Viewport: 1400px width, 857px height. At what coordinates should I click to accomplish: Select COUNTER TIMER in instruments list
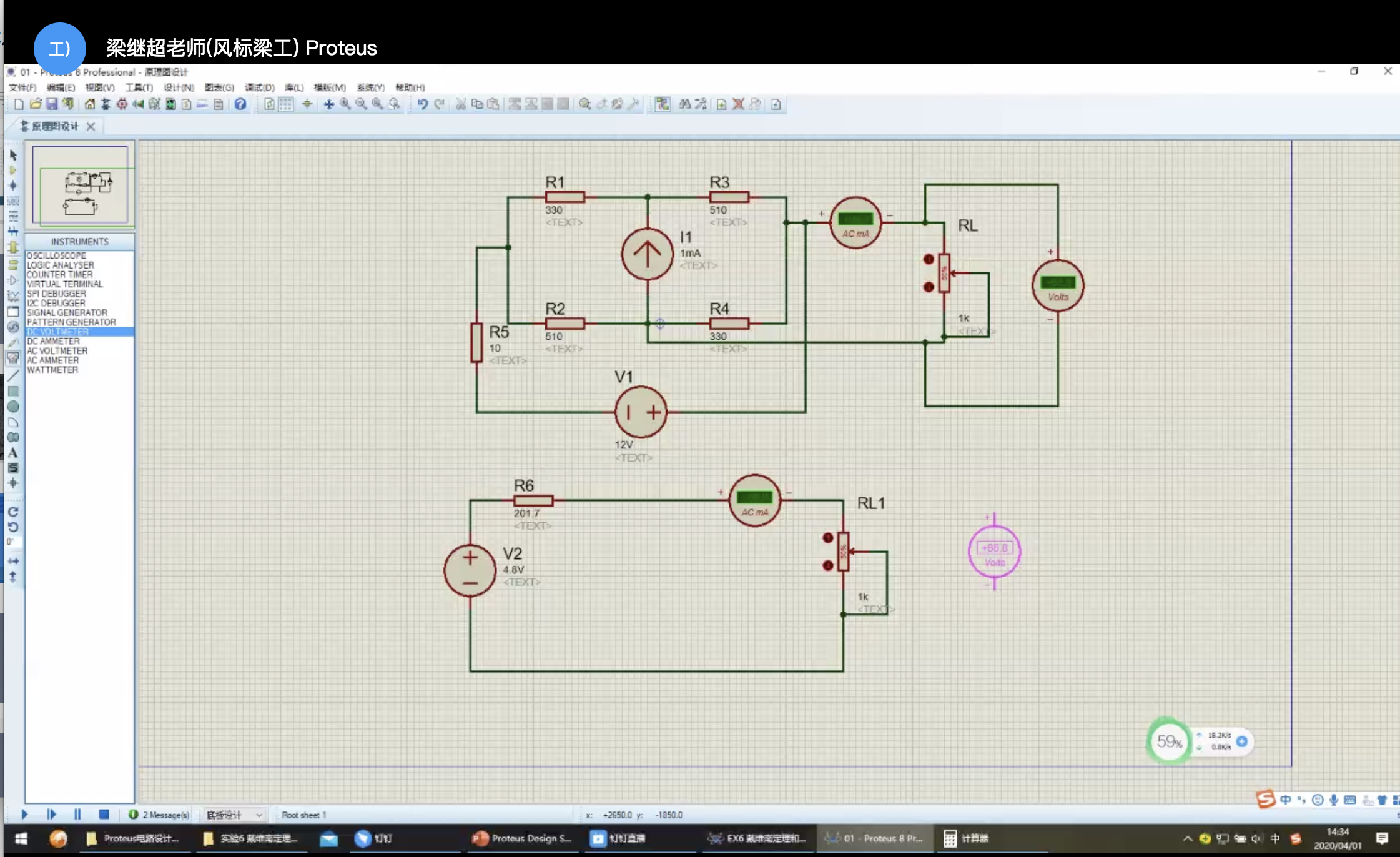(x=59, y=274)
